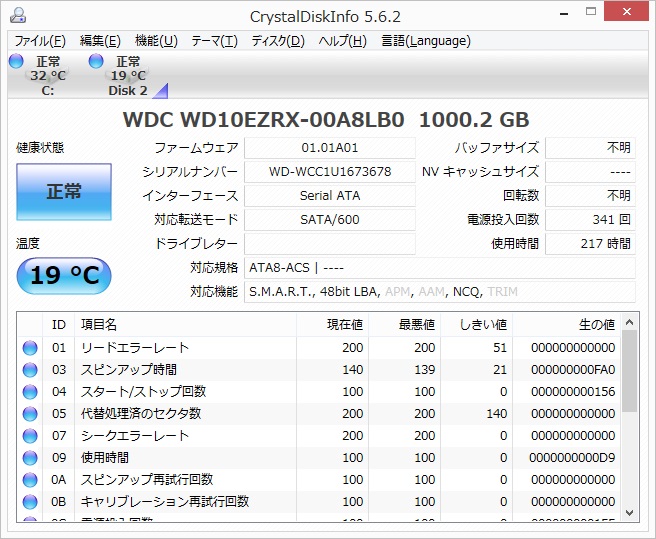Open the ディスク(D) menu
656x539 pixels.
point(278,41)
